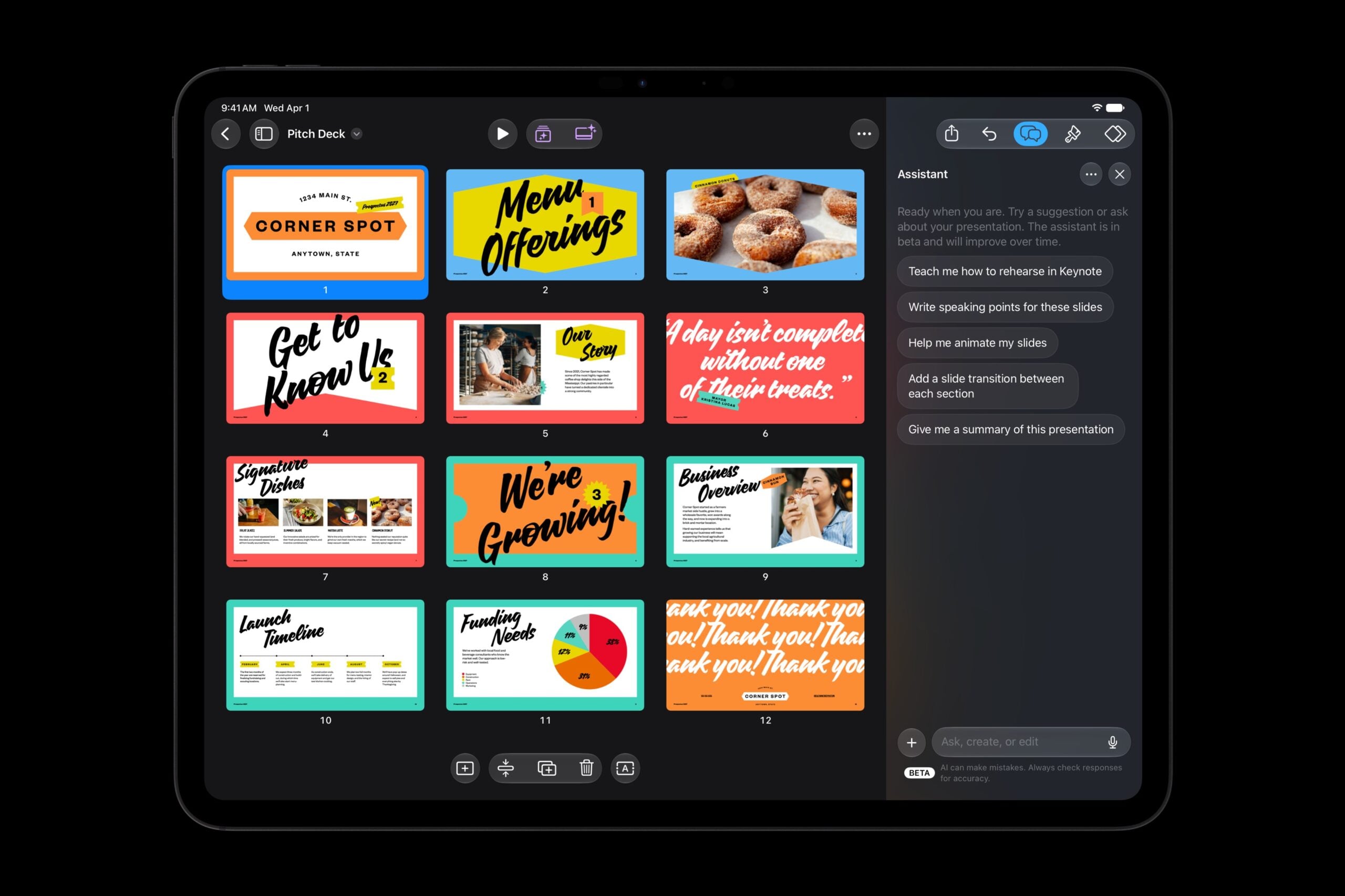Play the slideshow
The height and width of the screenshot is (896, 1345).
click(x=502, y=134)
